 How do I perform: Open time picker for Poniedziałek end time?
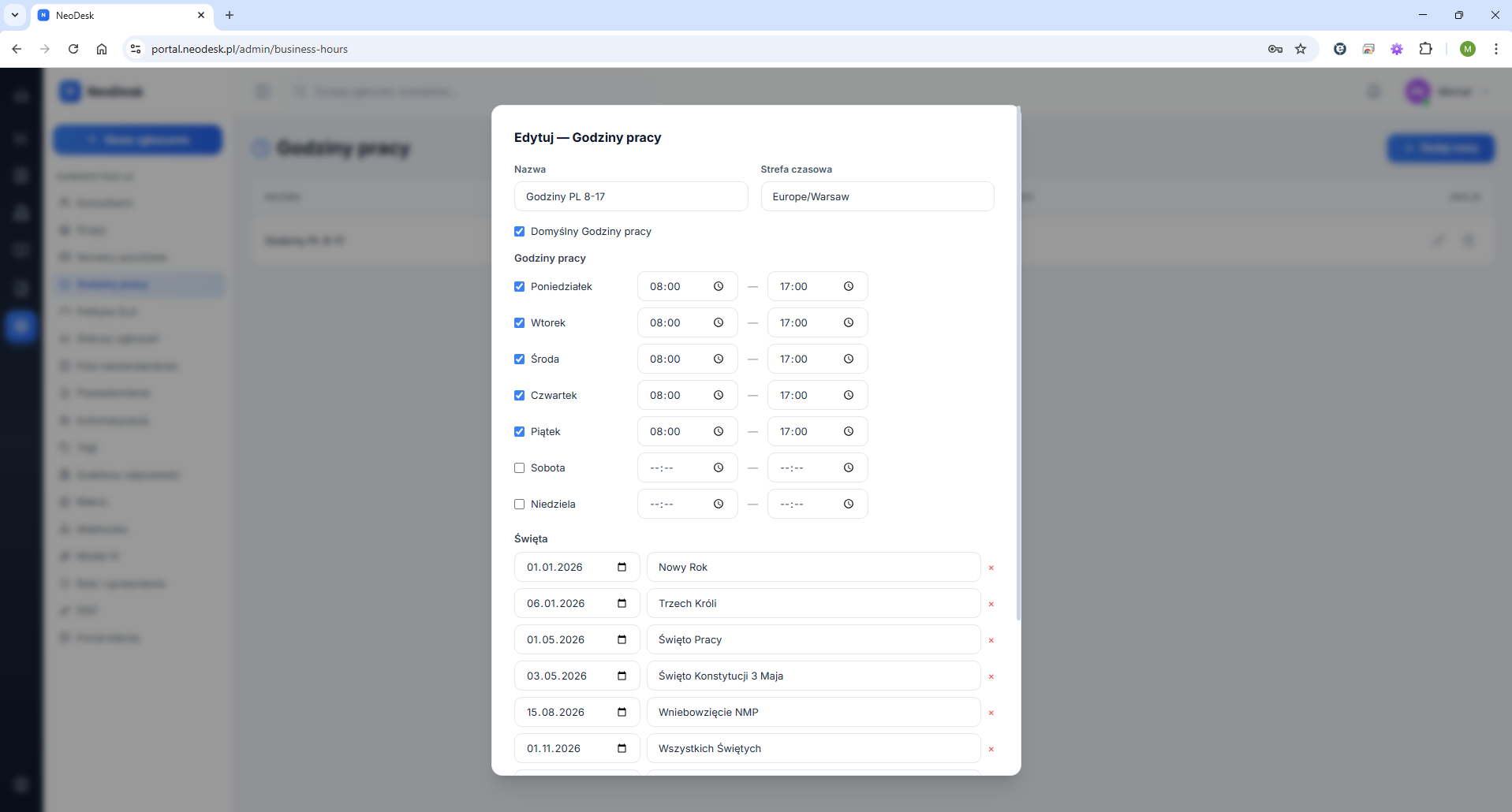pos(849,286)
